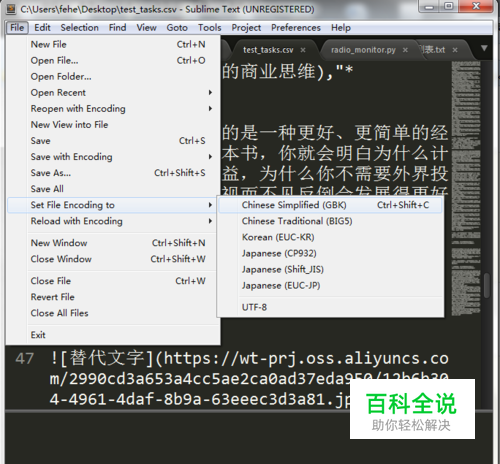
Task: Click Save in the File menu
Action: [113, 141]
